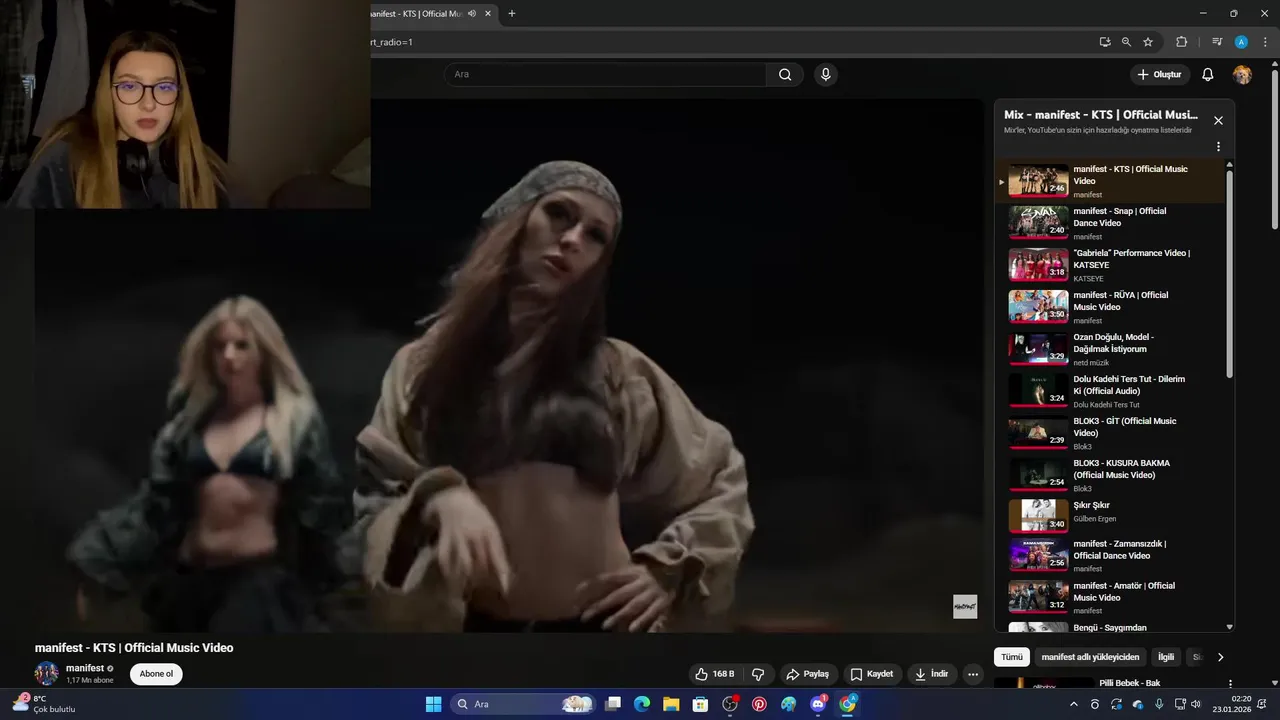The width and height of the screenshot is (1280, 720).
Task: Bookmark this page with the star icon
Action: [x=1148, y=42]
